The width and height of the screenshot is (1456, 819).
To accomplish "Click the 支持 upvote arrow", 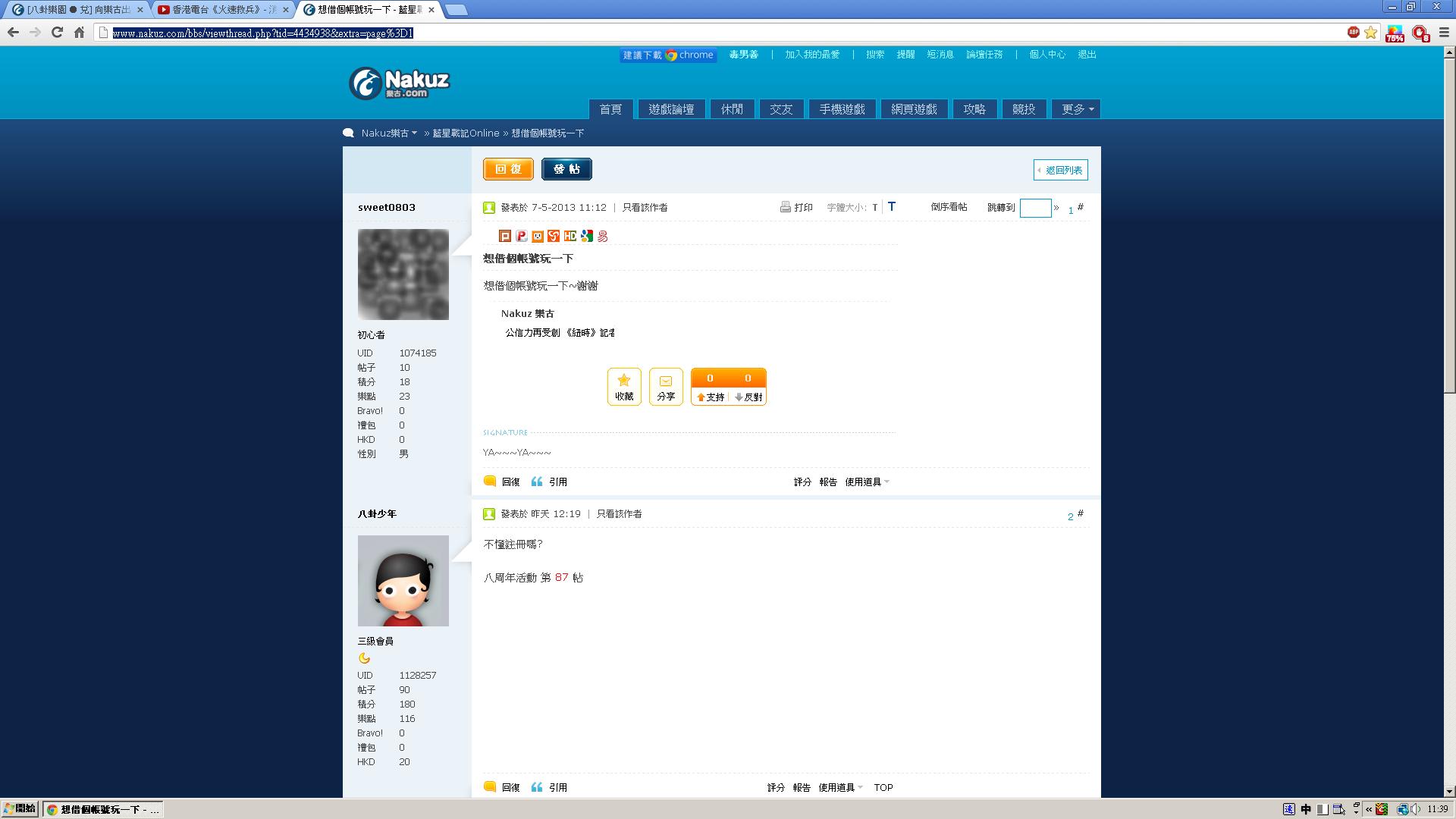I will 701,397.
